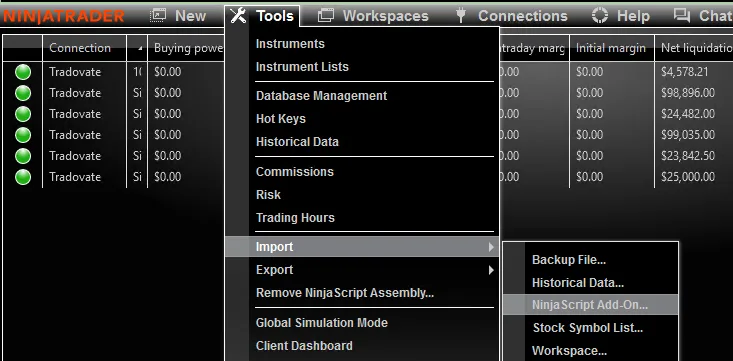
Task: Expand the Import submenu arrow
Action: pos(491,247)
